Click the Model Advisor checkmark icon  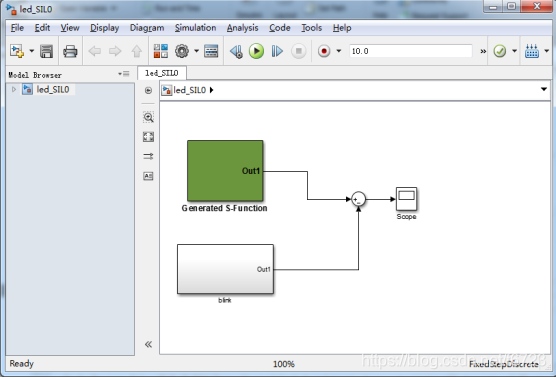point(500,51)
